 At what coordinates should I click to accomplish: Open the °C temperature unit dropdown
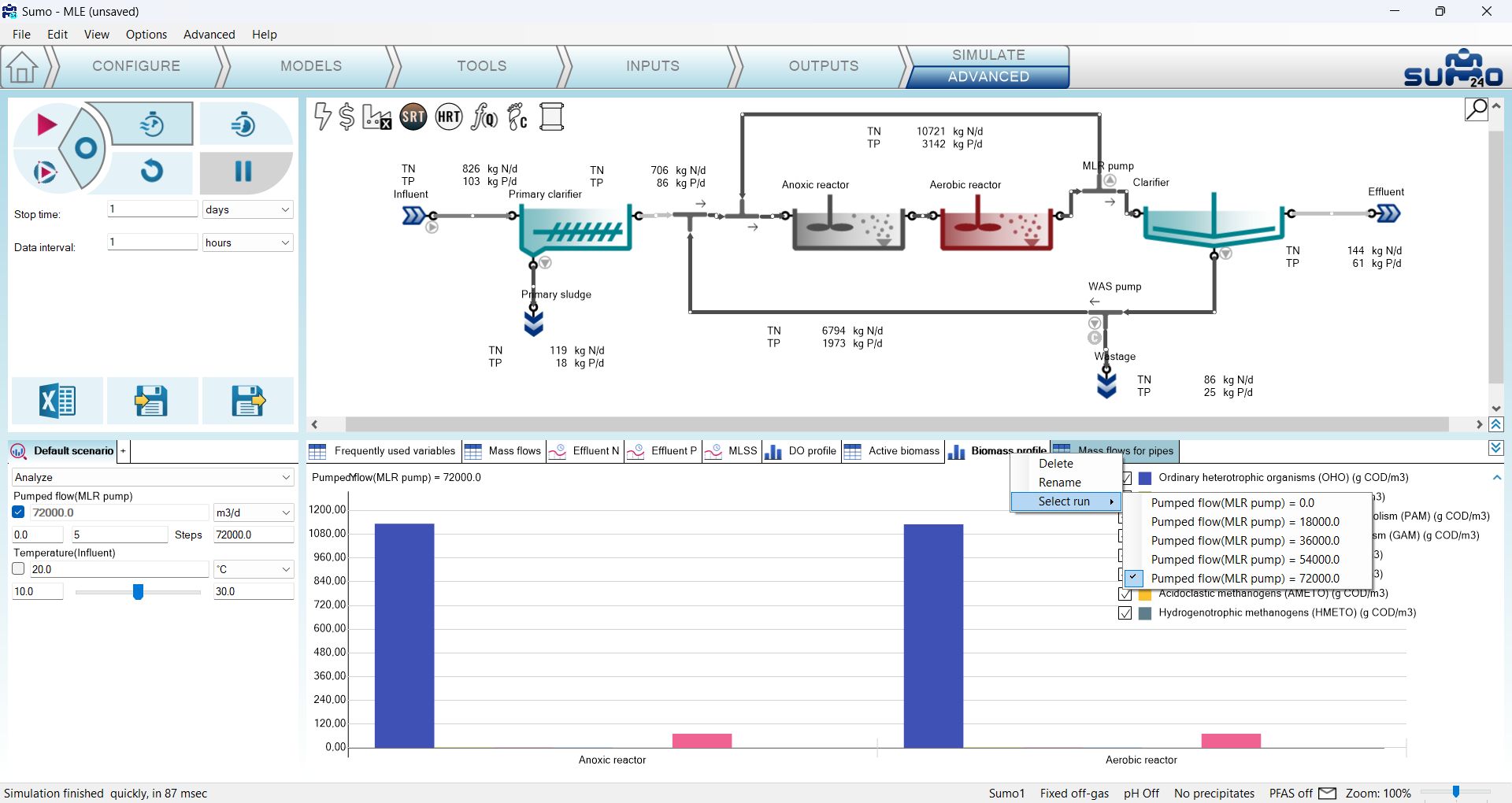point(254,569)
